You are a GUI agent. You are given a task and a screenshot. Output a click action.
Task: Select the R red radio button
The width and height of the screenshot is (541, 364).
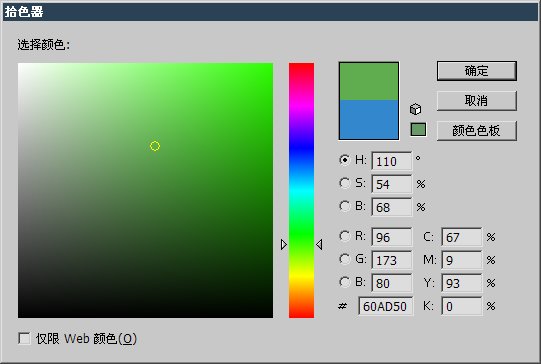pyautogui.click(x=344, y=236)
